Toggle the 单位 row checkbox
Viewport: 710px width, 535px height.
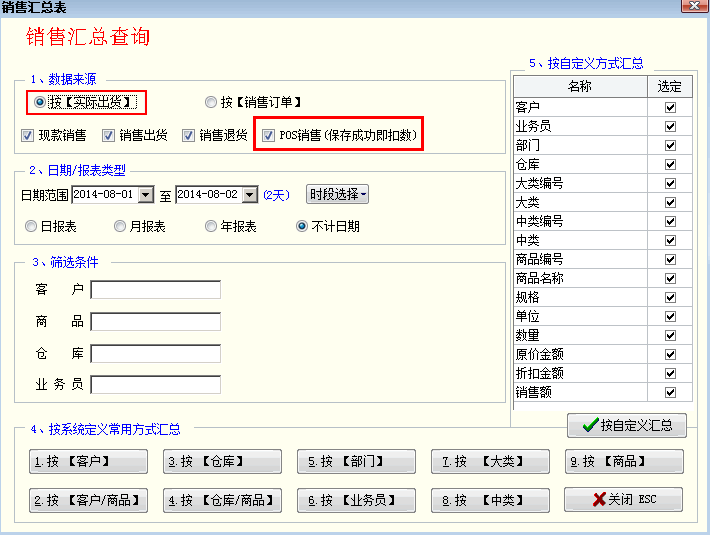(670, 316)
